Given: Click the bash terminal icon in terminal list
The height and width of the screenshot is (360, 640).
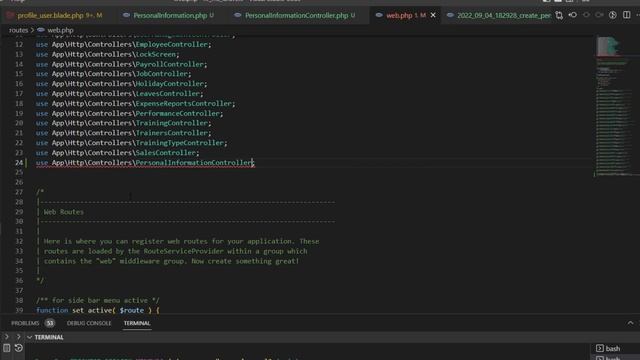Looking at the screenshot, I should pyautogui.click(x=600, y=349).
